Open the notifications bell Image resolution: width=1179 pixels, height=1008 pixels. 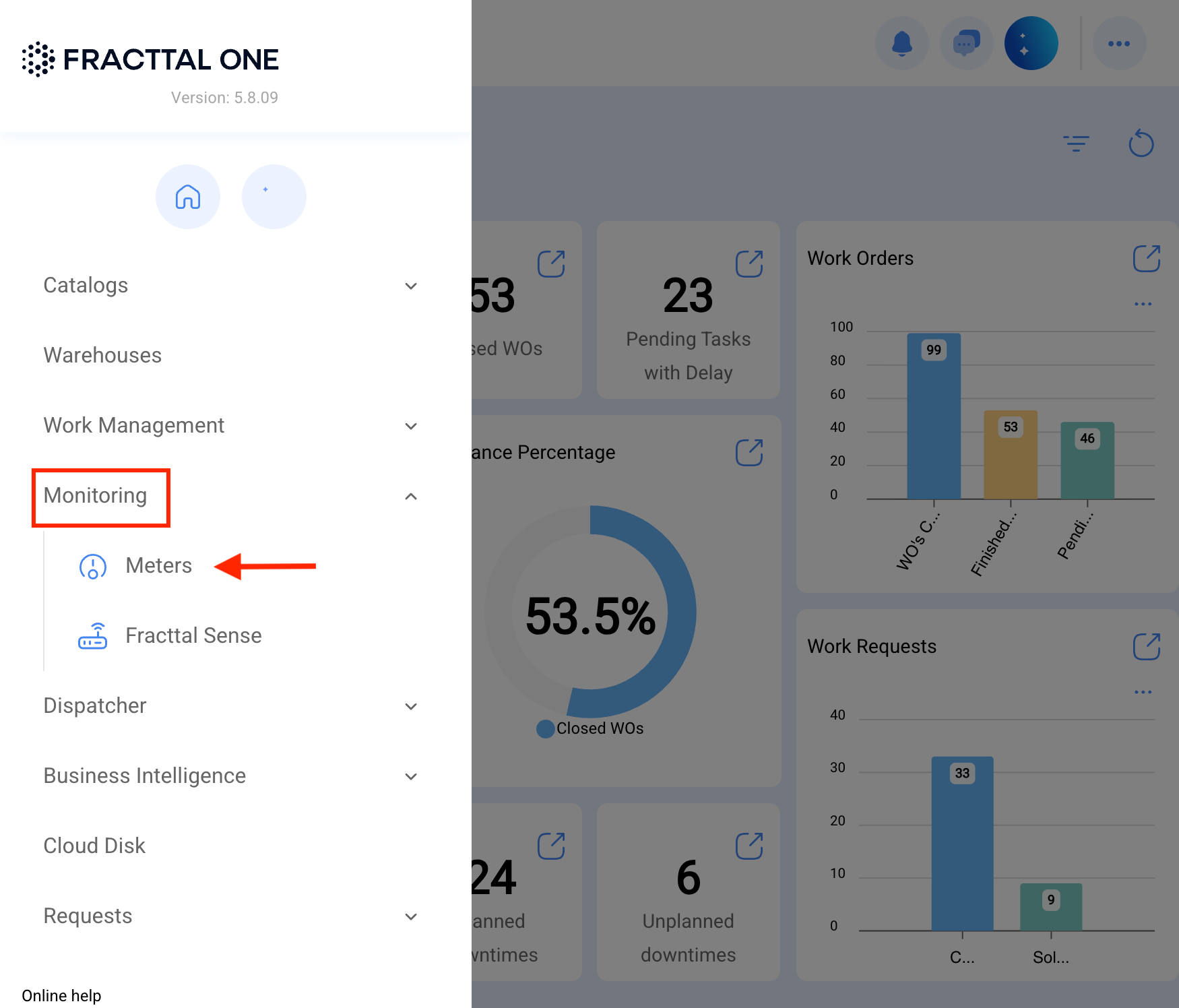(901, 44)
